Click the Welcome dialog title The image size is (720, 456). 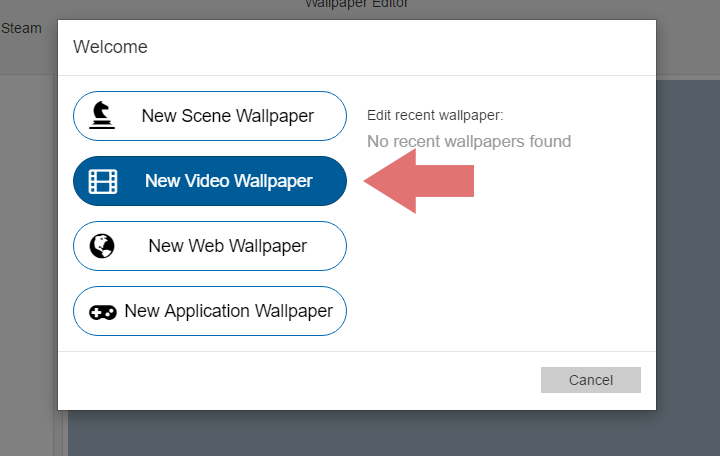(110, 47)
